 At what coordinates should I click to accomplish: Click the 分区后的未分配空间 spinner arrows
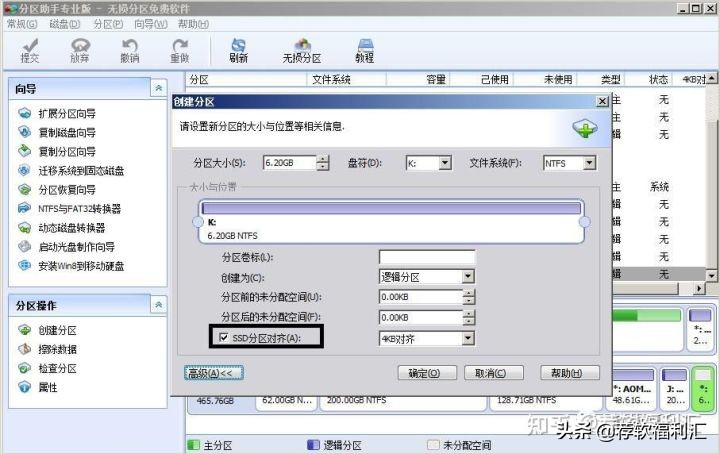tap(468, 317)
